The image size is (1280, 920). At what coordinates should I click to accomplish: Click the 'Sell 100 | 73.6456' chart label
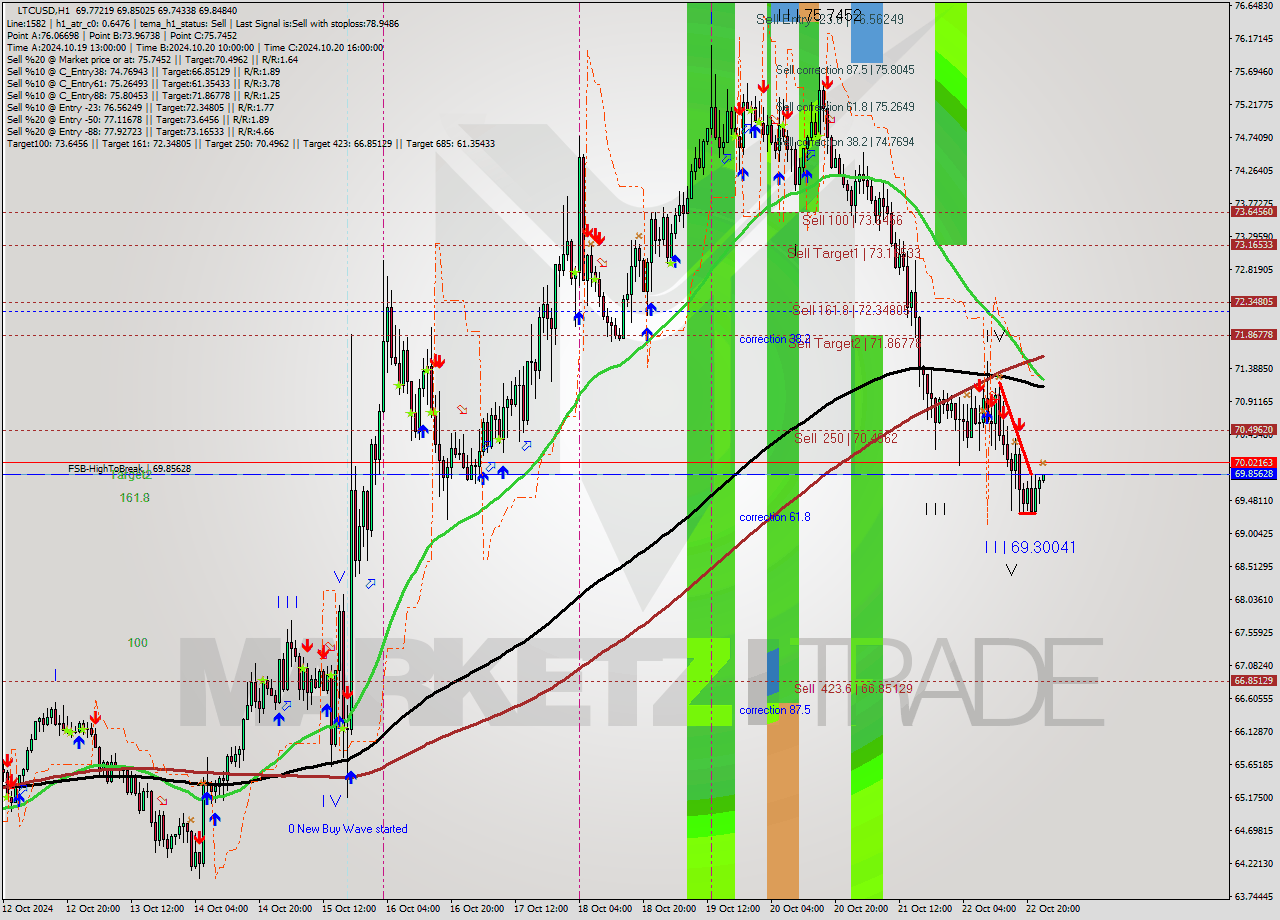[852, 220]
